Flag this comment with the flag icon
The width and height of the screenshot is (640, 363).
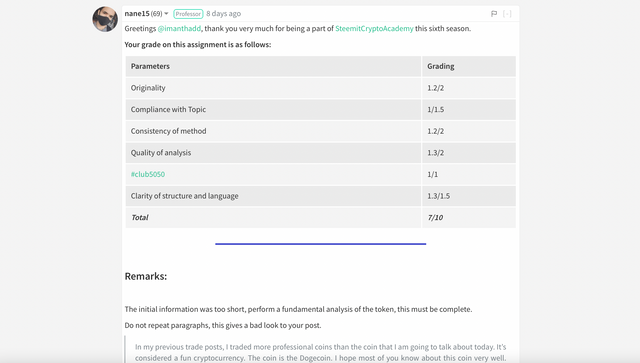coord(494,14)
